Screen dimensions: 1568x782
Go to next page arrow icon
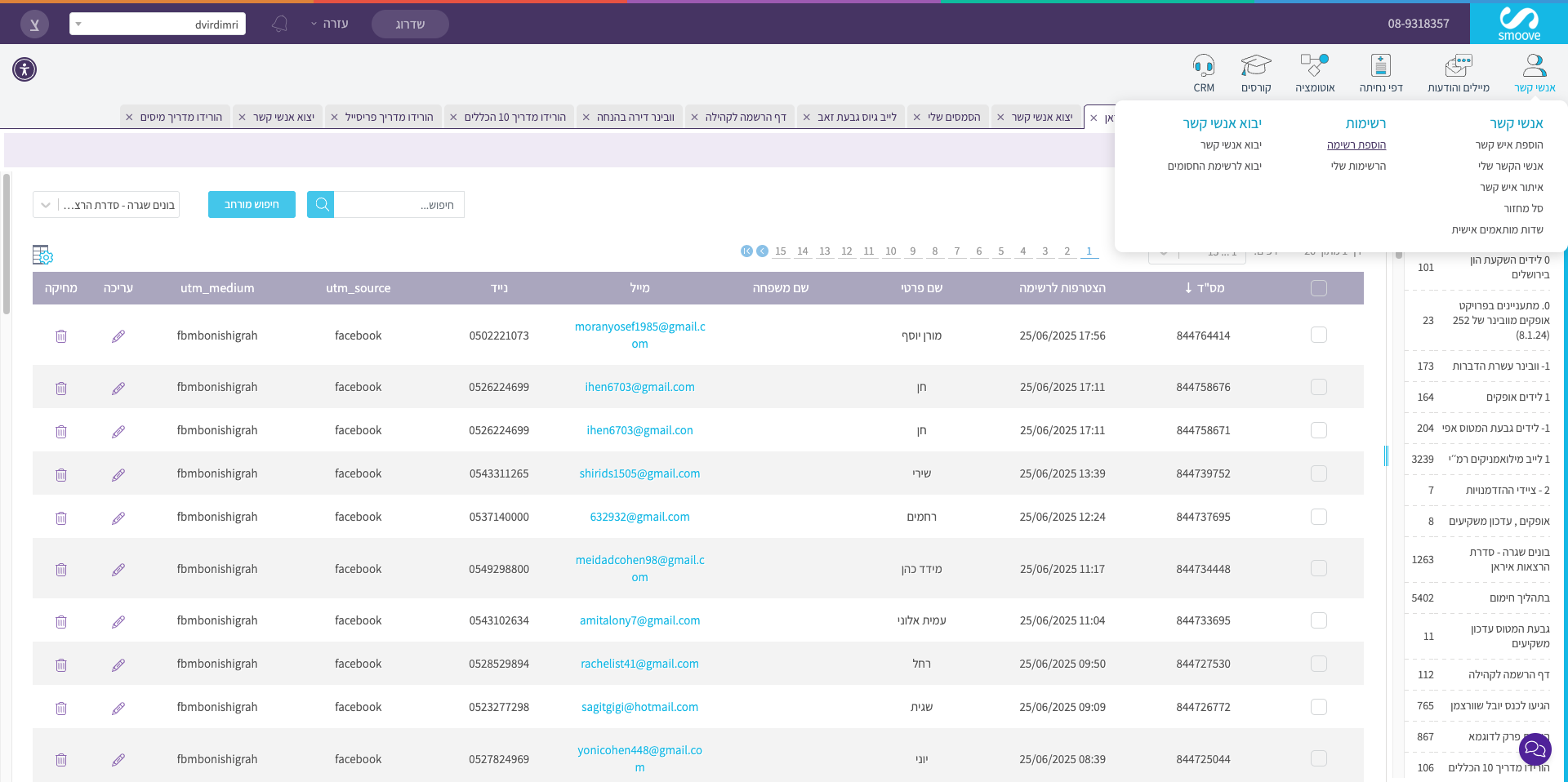coord(762,251)
